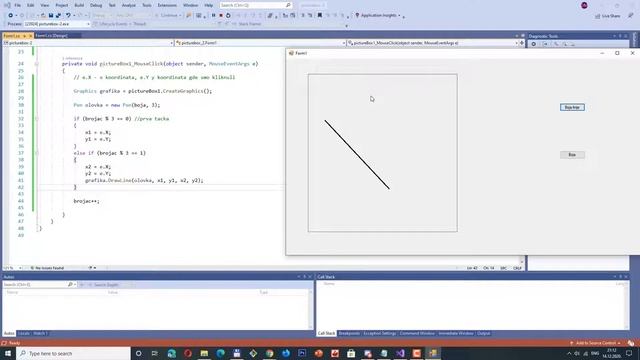Viewport: 640px width, 360px height.
Task: Open the Opera browser taskbar icon
Action: pyautogui.click(x=188, y=353)
